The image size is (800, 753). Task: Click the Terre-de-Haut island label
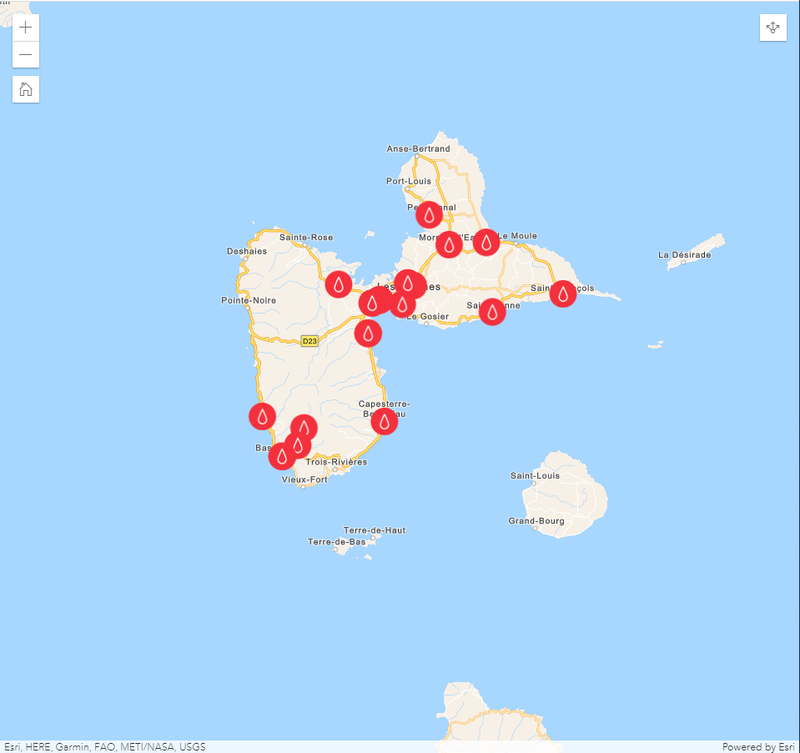[x=374, y=530]
